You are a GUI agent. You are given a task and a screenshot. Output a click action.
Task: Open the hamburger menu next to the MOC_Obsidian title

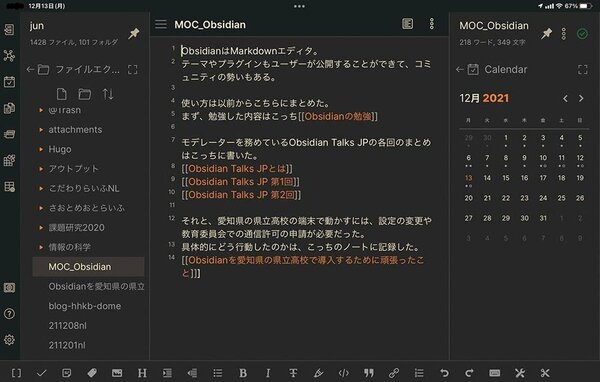point(161,24)
